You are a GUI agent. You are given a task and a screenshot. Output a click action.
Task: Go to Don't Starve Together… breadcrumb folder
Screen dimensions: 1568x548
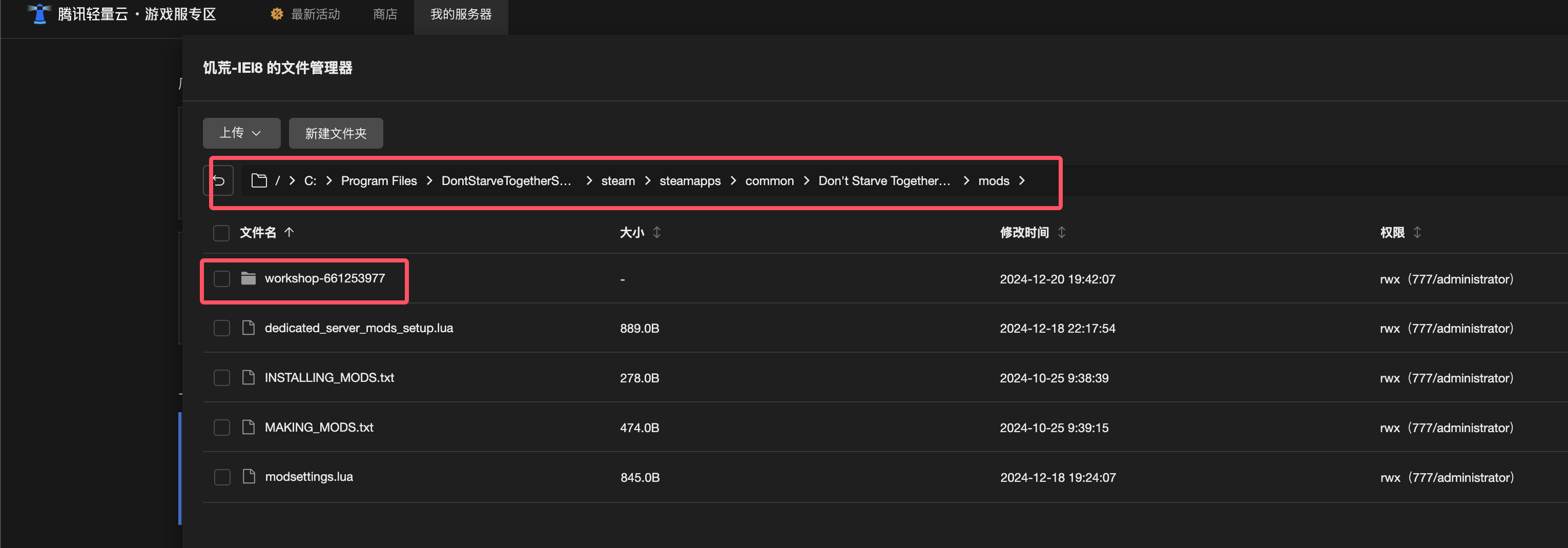884,181
